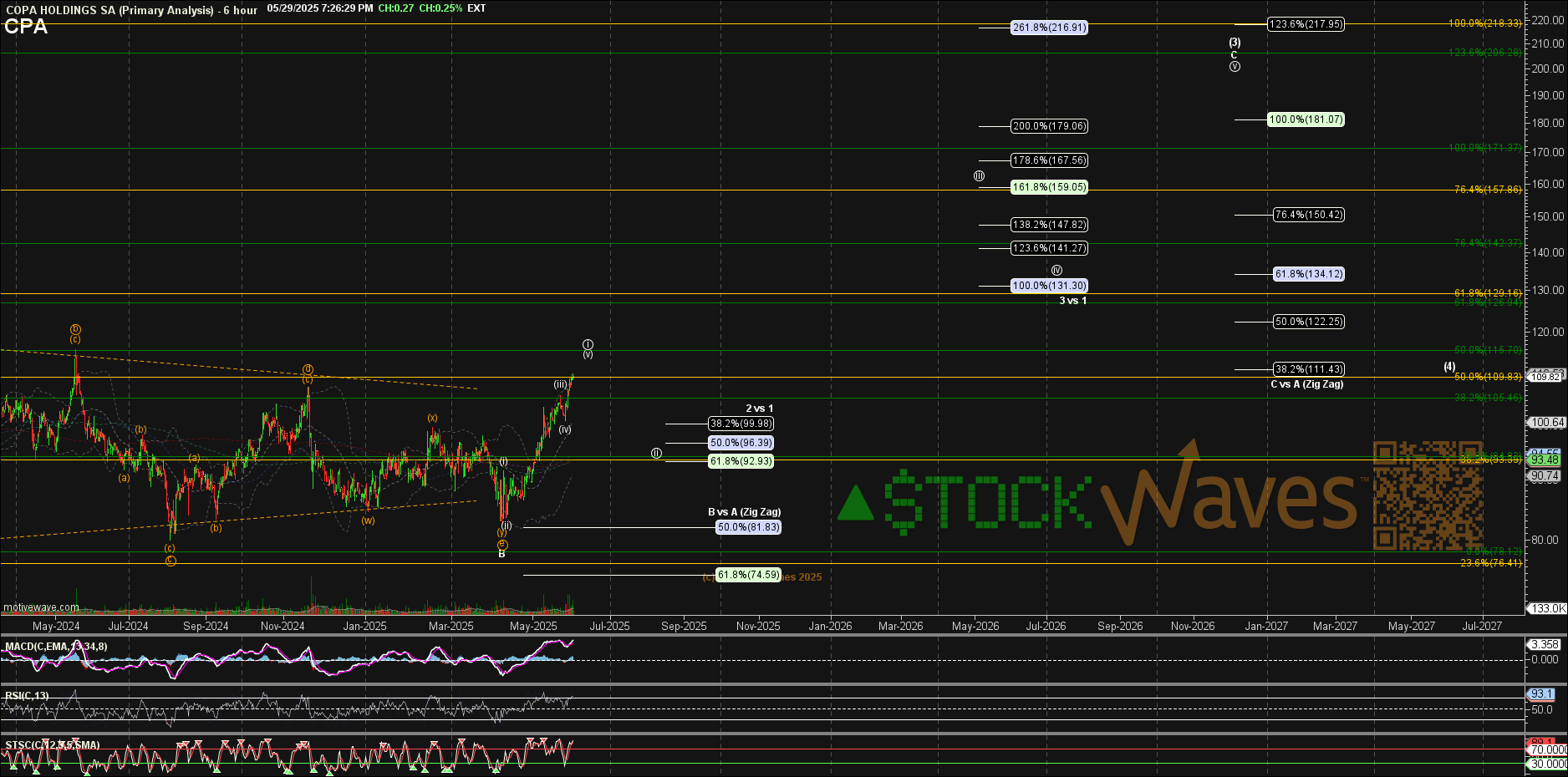Select the 30.000 stochastic axis level
The image size is (1568, 777).
1548,764
